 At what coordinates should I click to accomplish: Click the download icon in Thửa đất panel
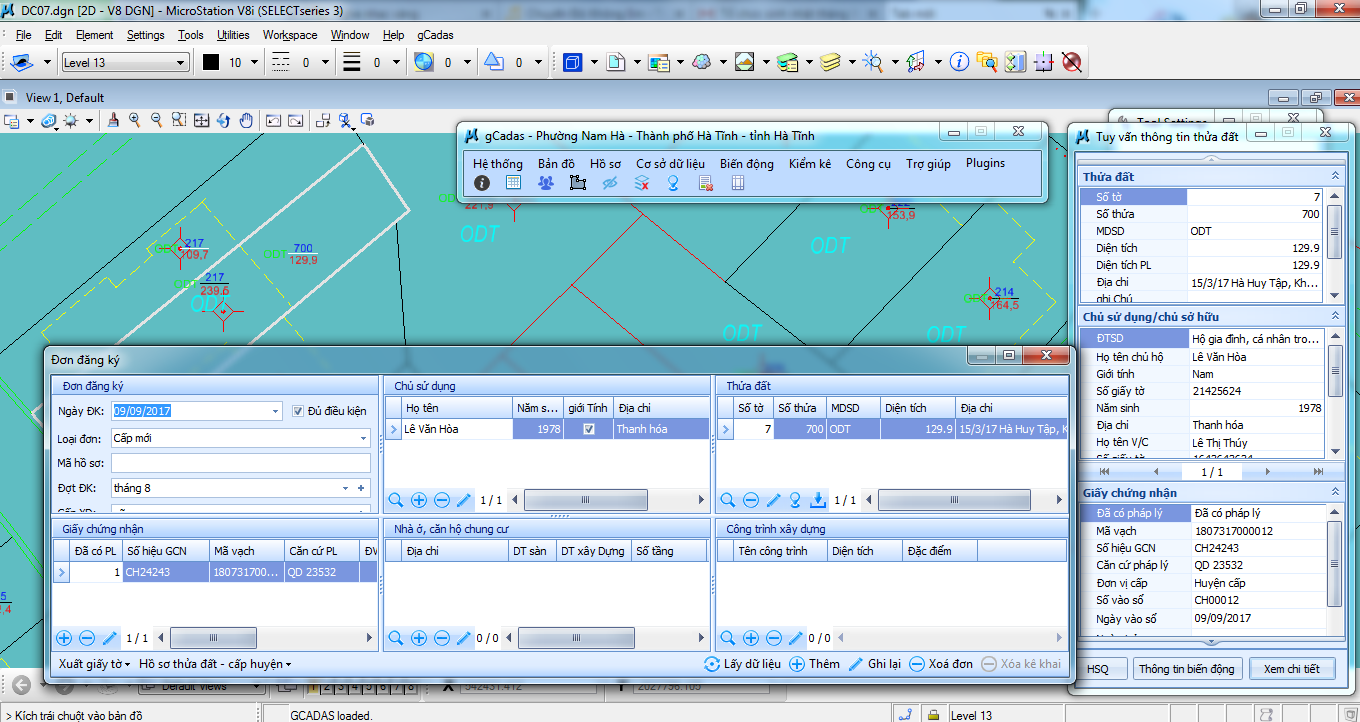[818, 500]
